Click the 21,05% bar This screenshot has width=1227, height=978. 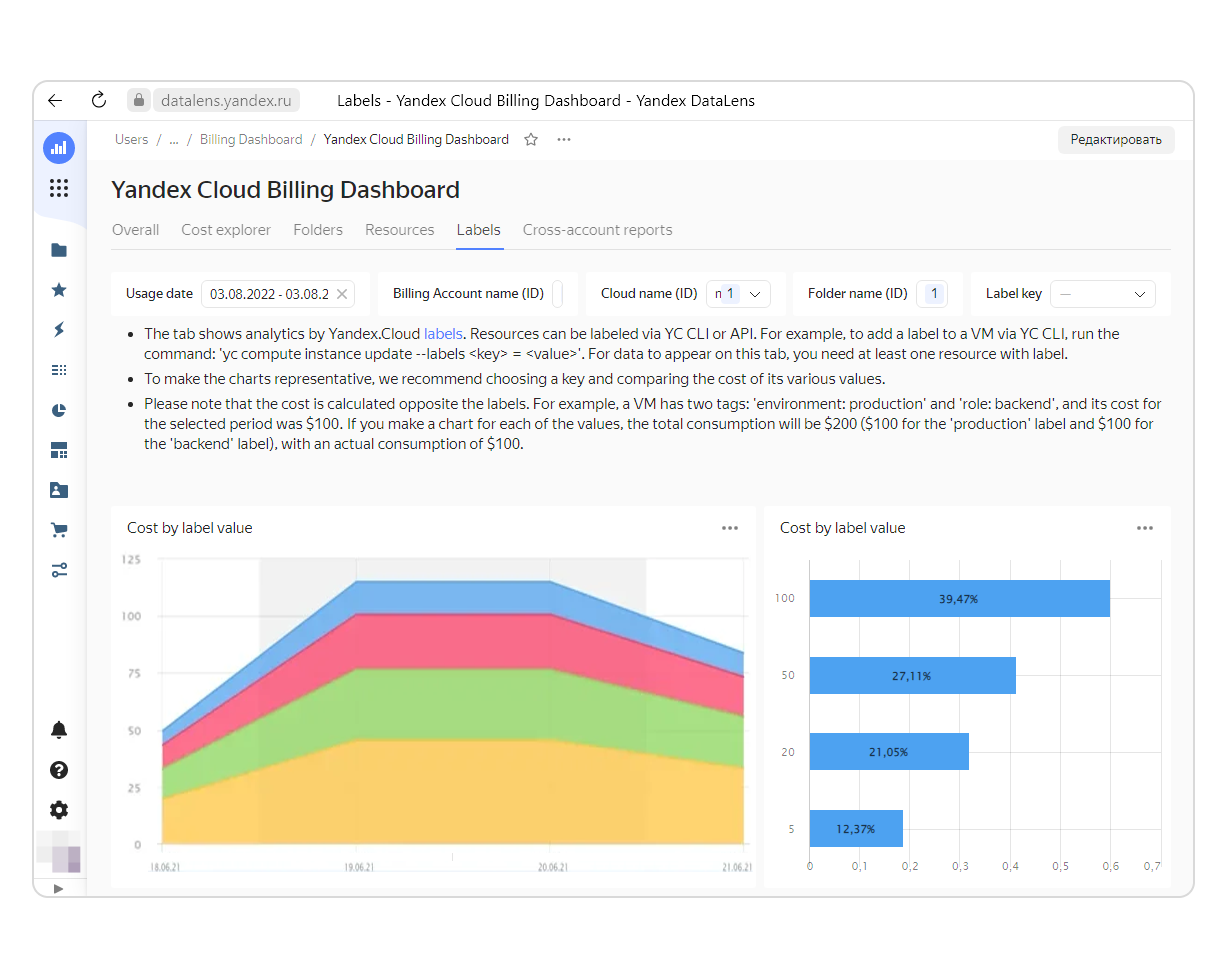[x=889, y=752]
